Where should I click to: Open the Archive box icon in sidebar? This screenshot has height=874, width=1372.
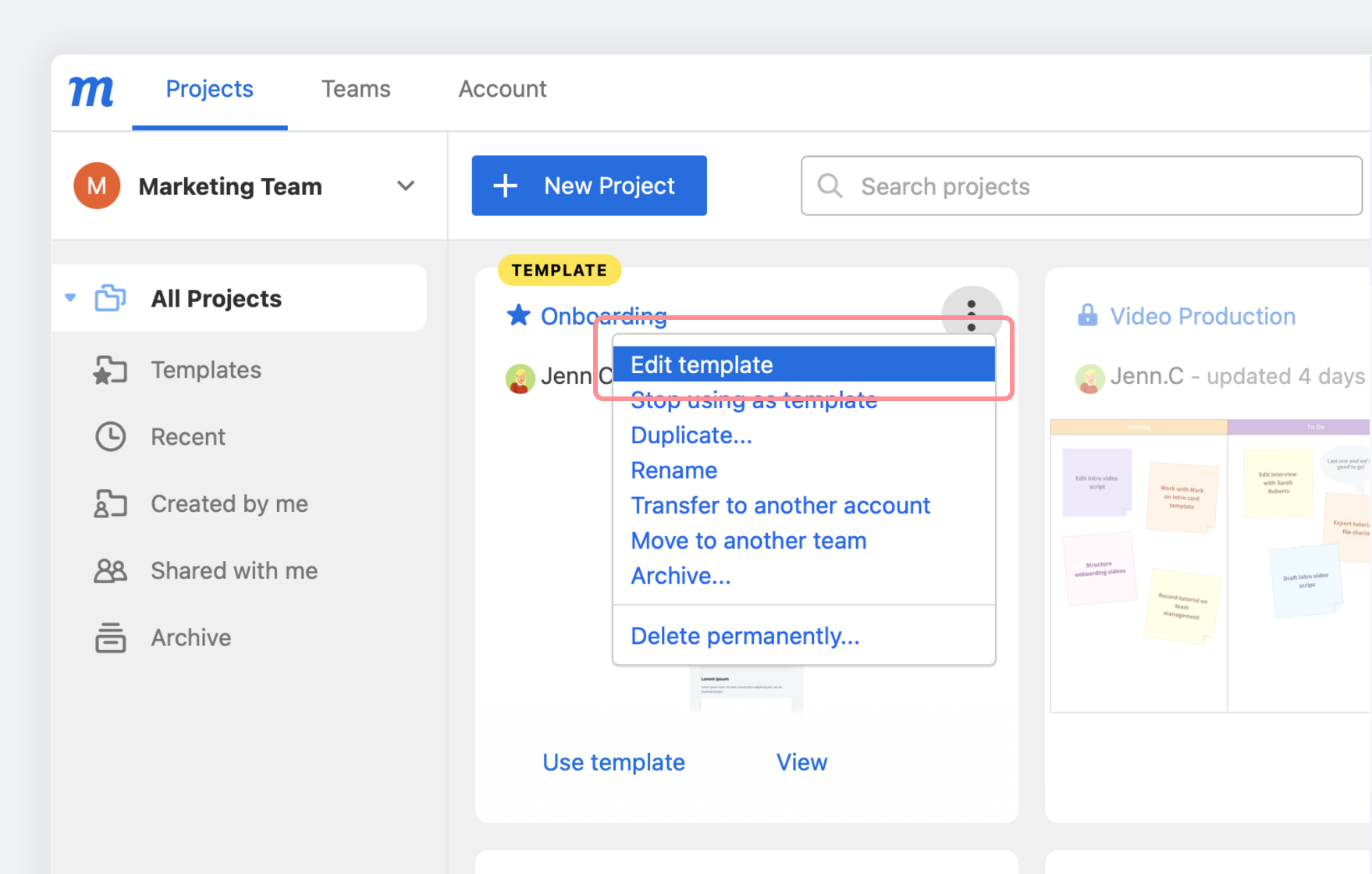tap(110, 638)
